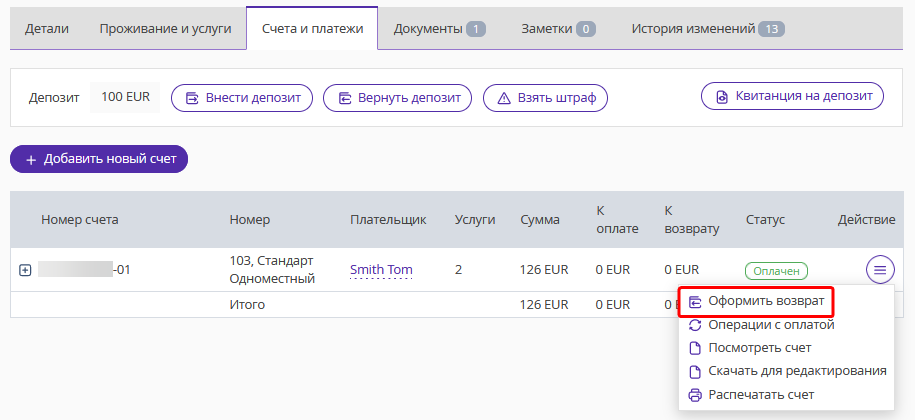Click warning triangle icon in Взять штраф

(x=504, y=98)
